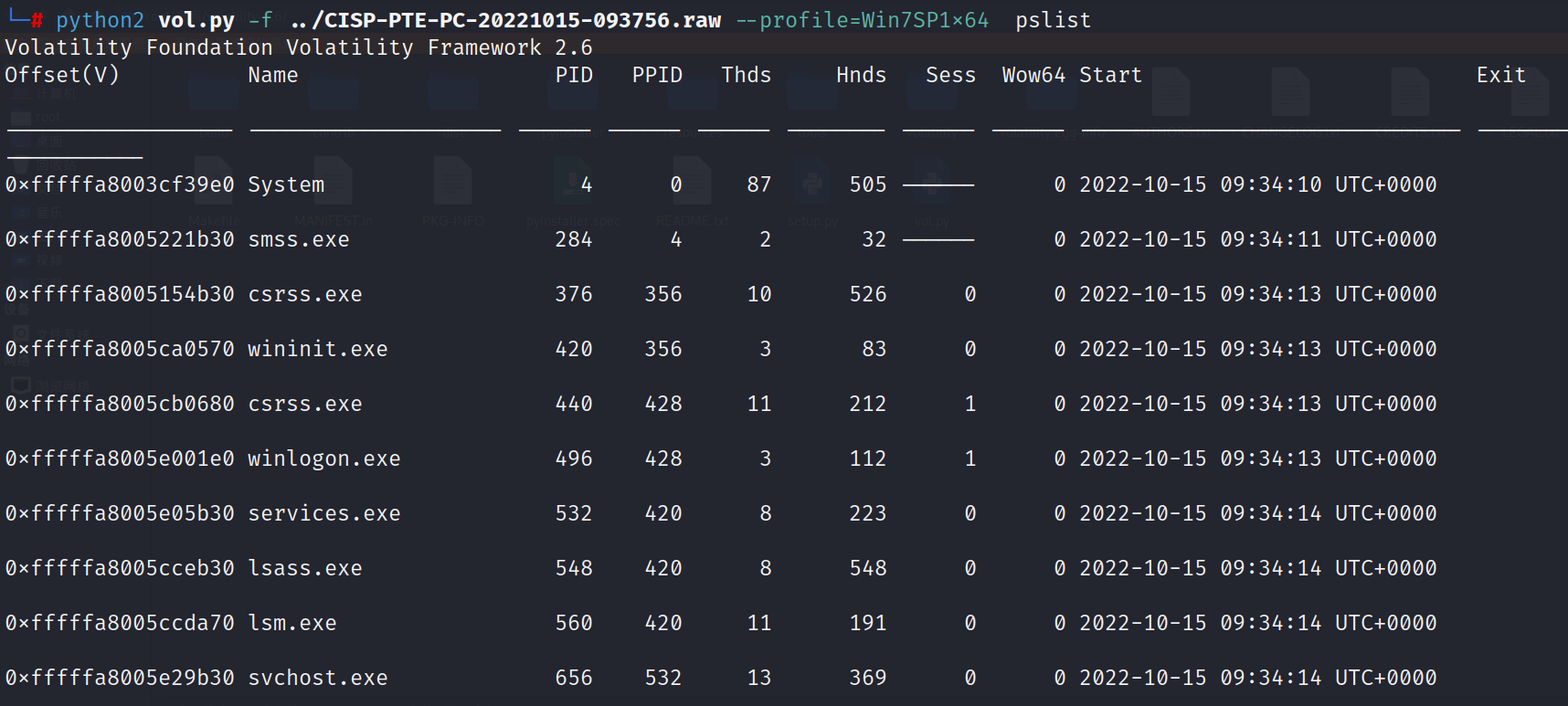Select vol.py in the command line

(x=196, y=20)
